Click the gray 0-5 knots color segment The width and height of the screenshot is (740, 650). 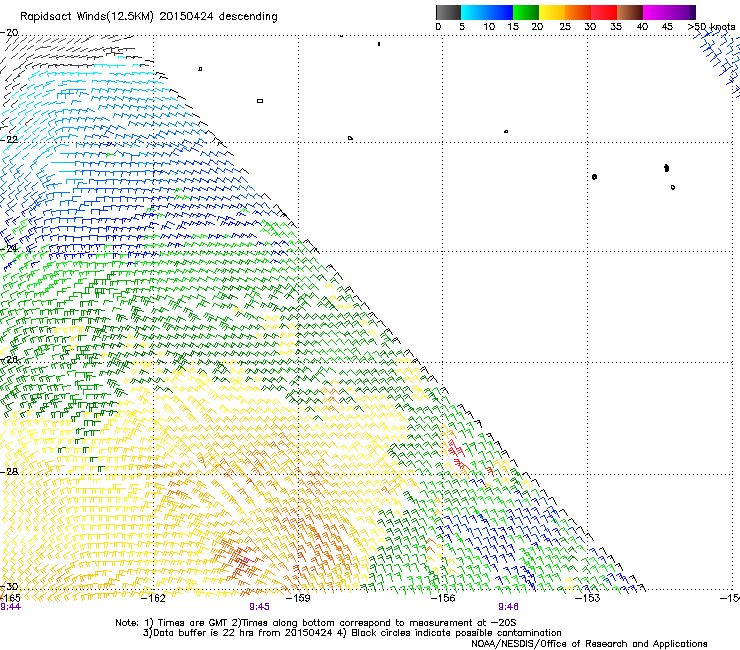[448, 12]
